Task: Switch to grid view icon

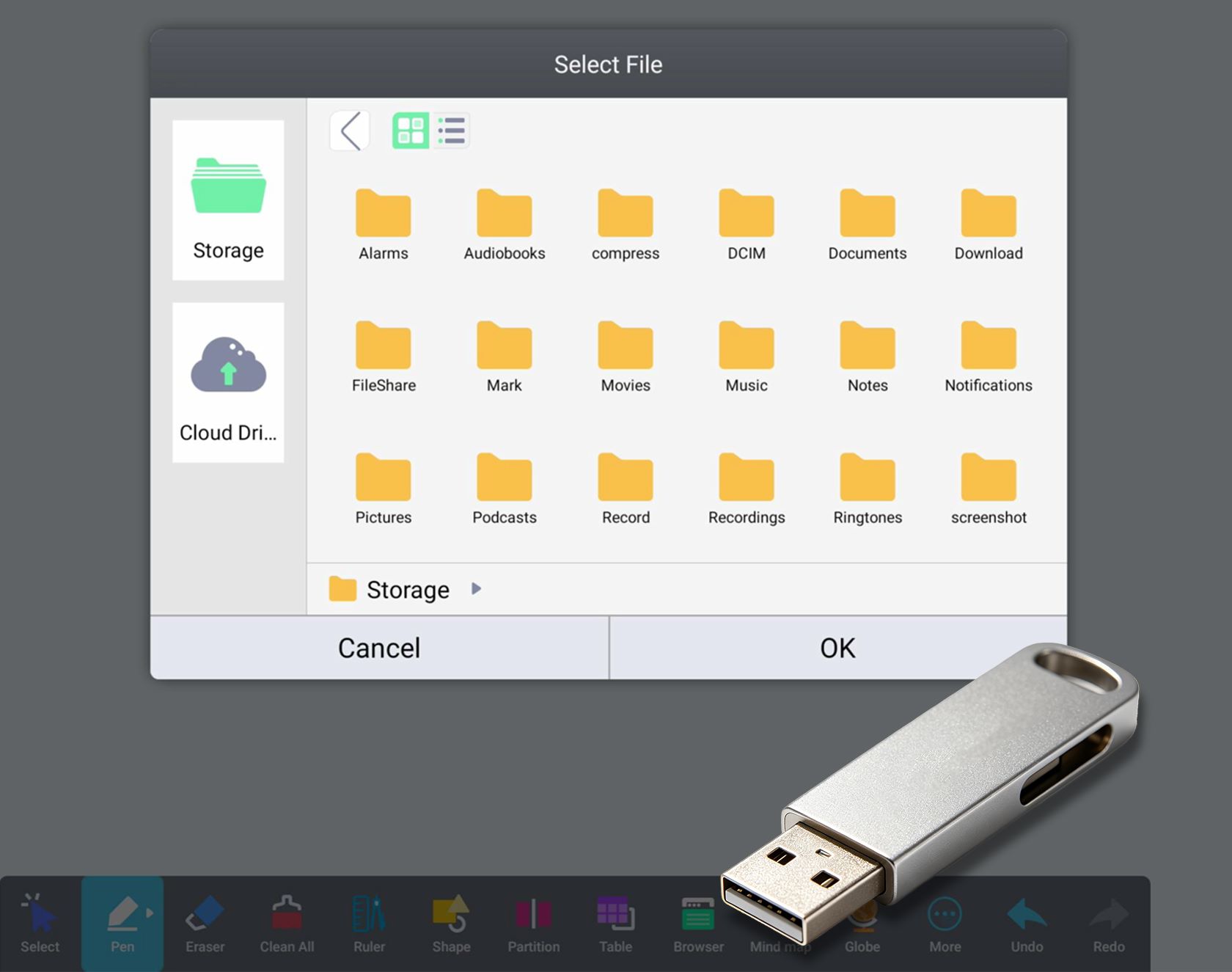Action: pyautogui.click(x=411, y=131)
